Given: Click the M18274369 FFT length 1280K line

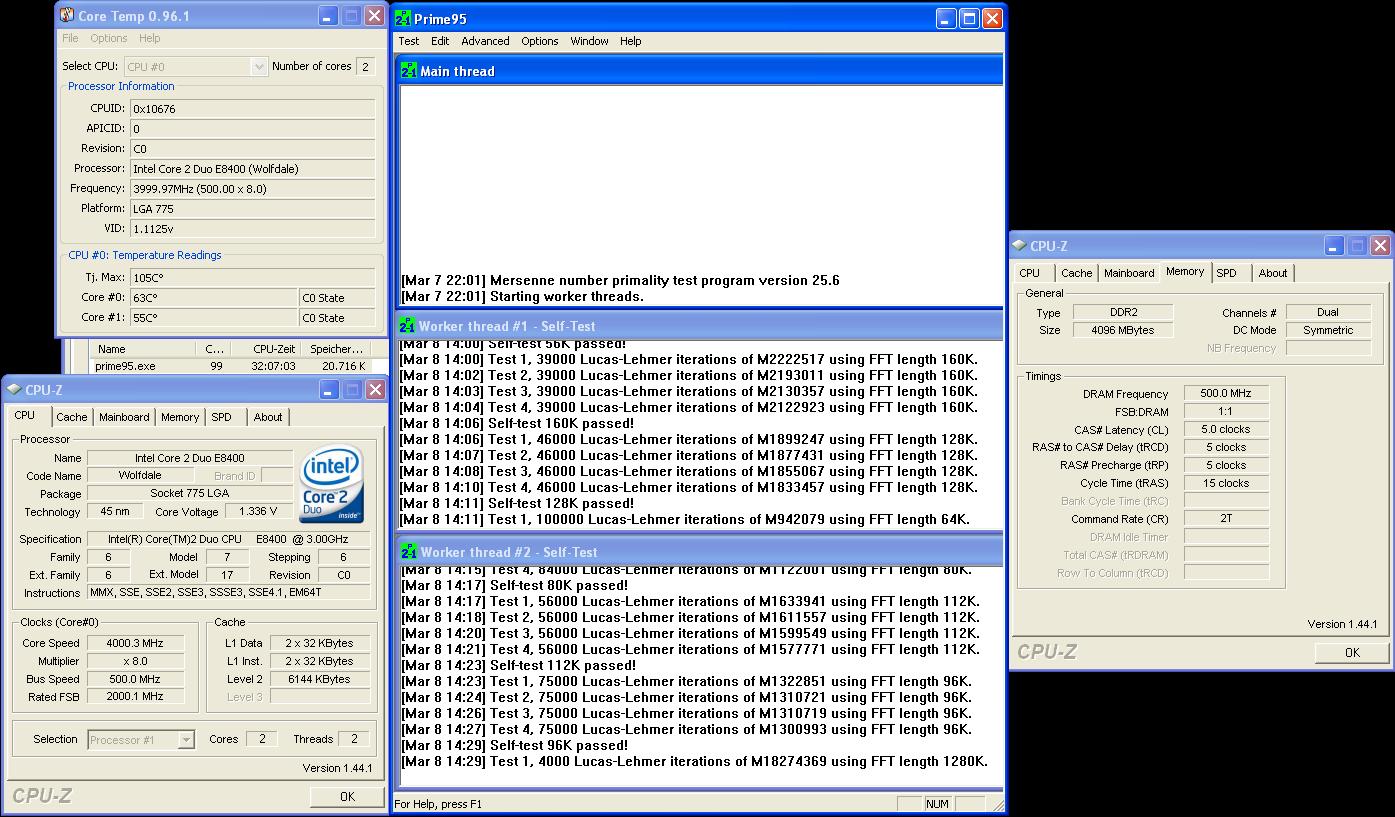Looking at the screenshot, I should pyautogui.click(x=694, y=761).
